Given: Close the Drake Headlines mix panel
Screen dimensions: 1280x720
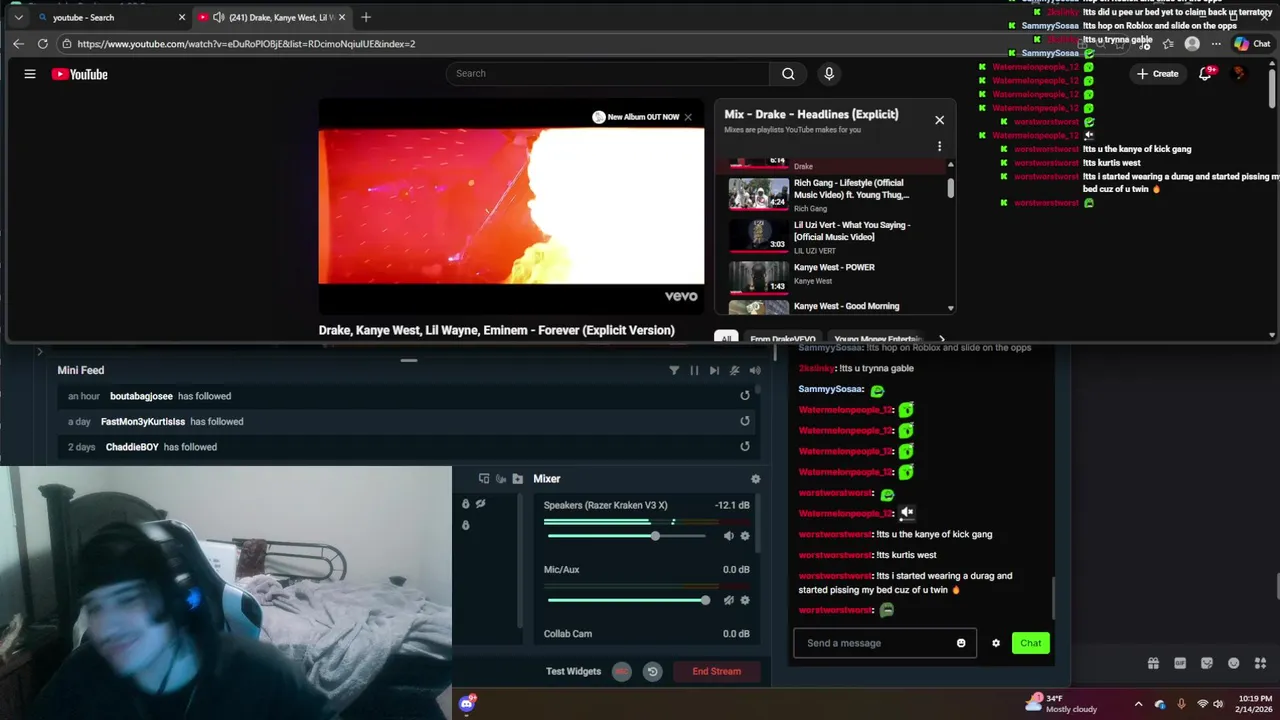Looking at the screenshot, I should [939, 120].
